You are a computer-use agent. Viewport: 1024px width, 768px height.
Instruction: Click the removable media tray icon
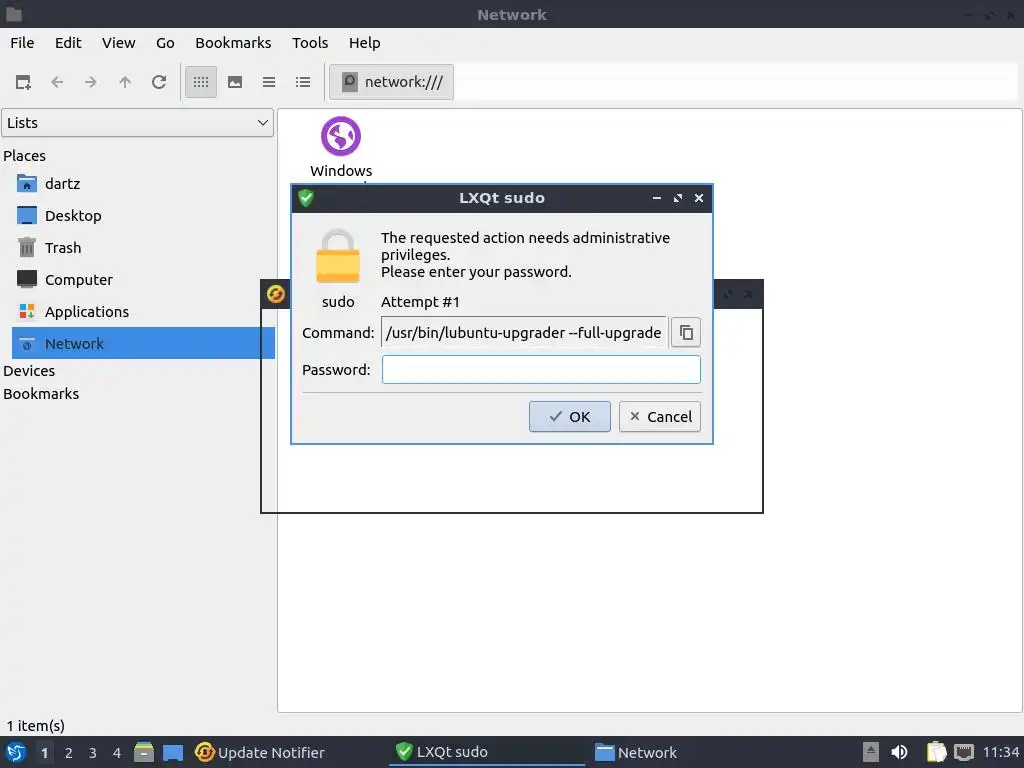871,752
